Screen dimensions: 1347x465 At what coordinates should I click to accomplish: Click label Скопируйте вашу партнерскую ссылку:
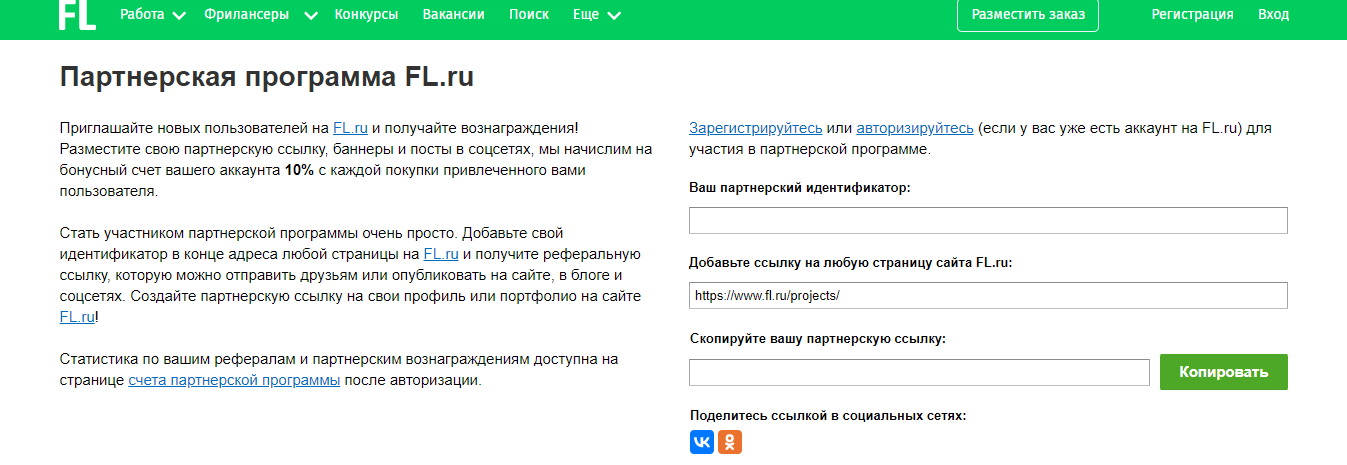(818, 338)
